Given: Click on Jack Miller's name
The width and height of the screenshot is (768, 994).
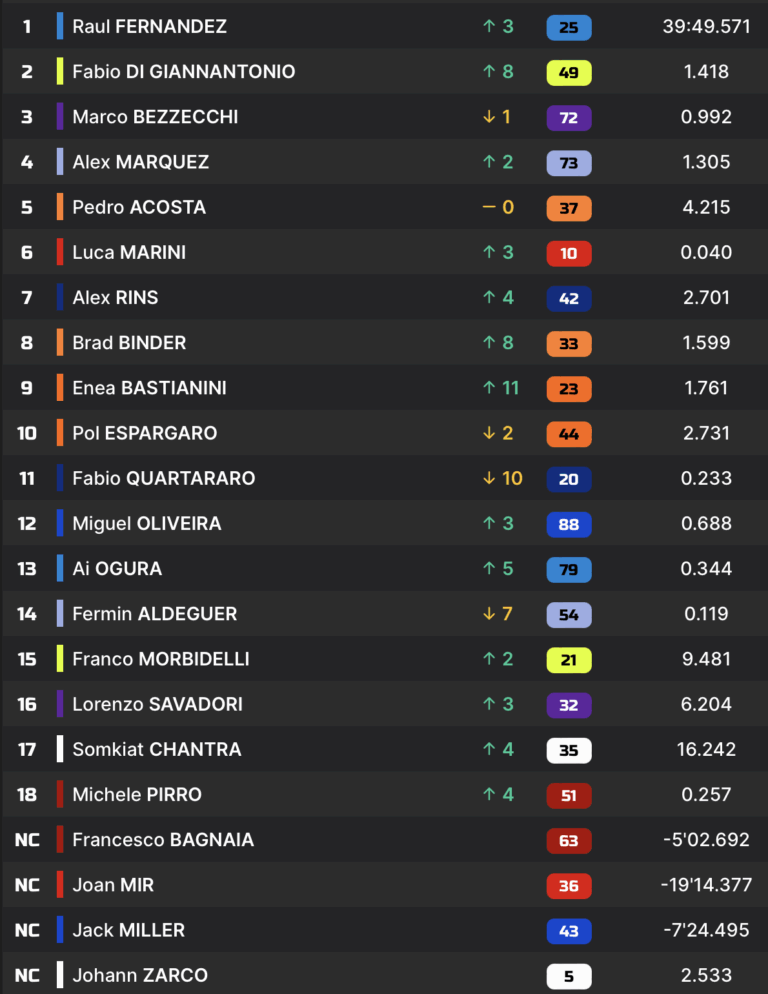Looking at the screenshot, I should click(x=128, y=930).
